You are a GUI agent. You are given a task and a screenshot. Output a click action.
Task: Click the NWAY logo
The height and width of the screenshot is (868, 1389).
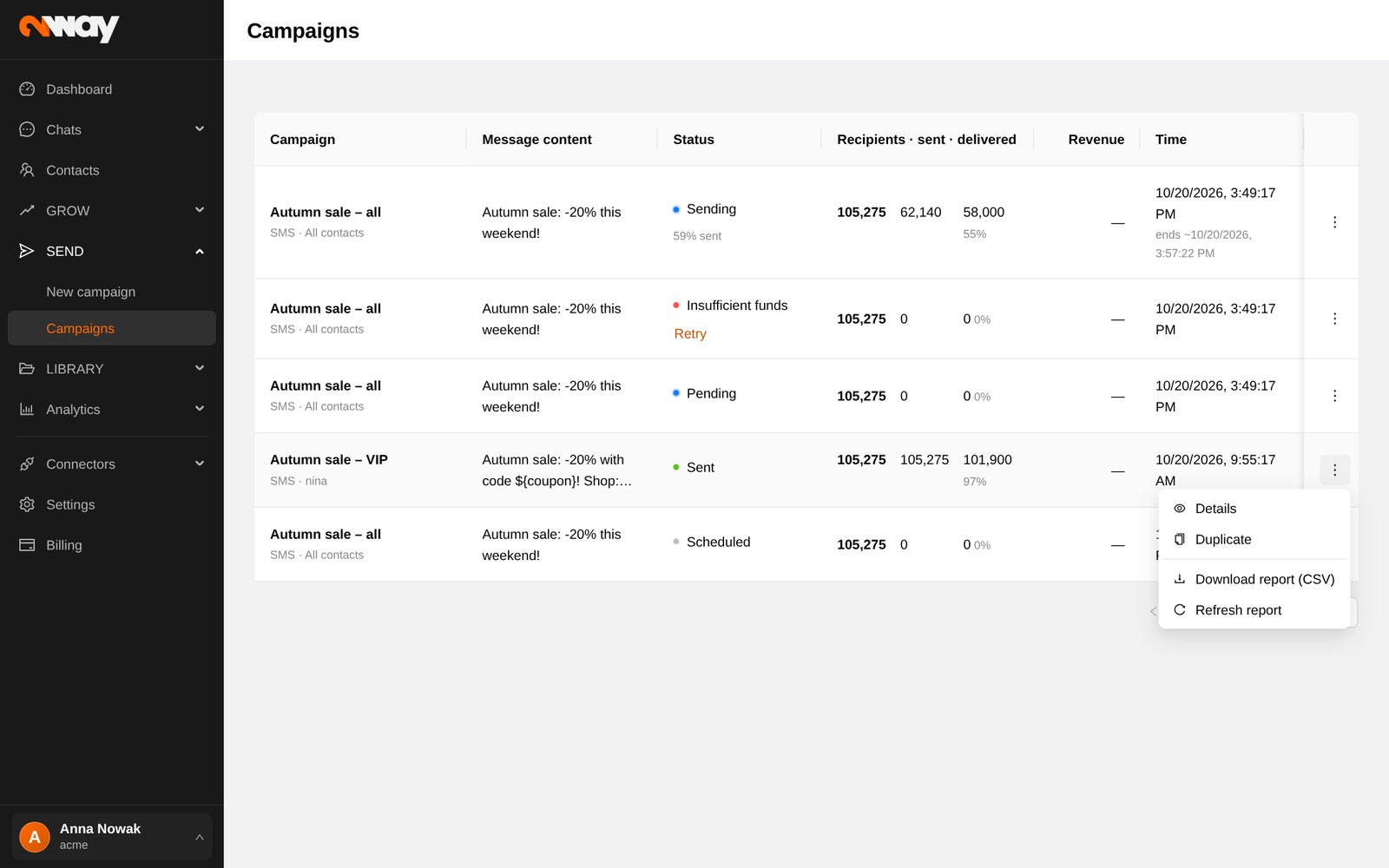pos(69,28)
